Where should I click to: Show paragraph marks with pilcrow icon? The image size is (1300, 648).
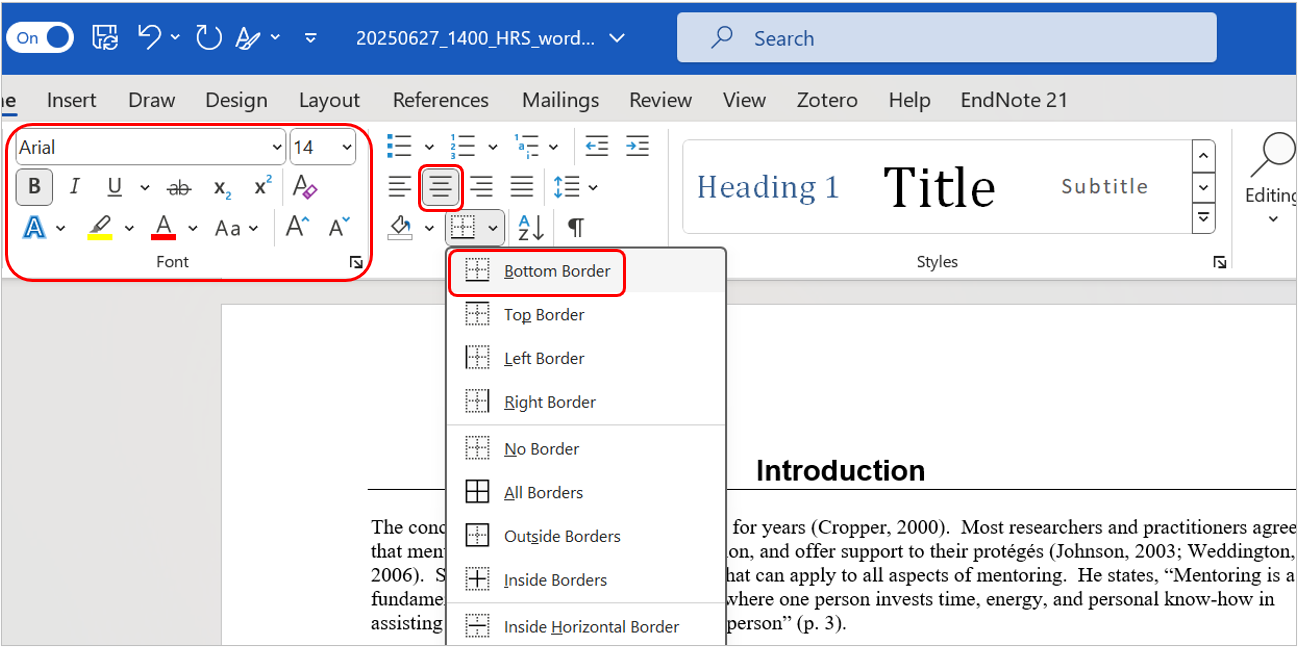point(576,228)
